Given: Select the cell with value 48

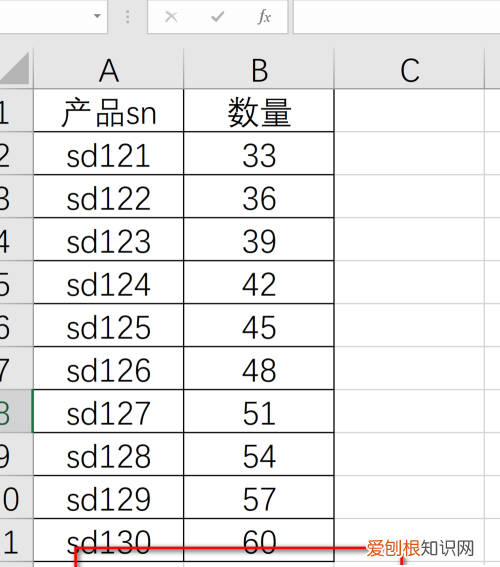Looking at the screenshot, I should pyautogui.click(x=259, y=368).
